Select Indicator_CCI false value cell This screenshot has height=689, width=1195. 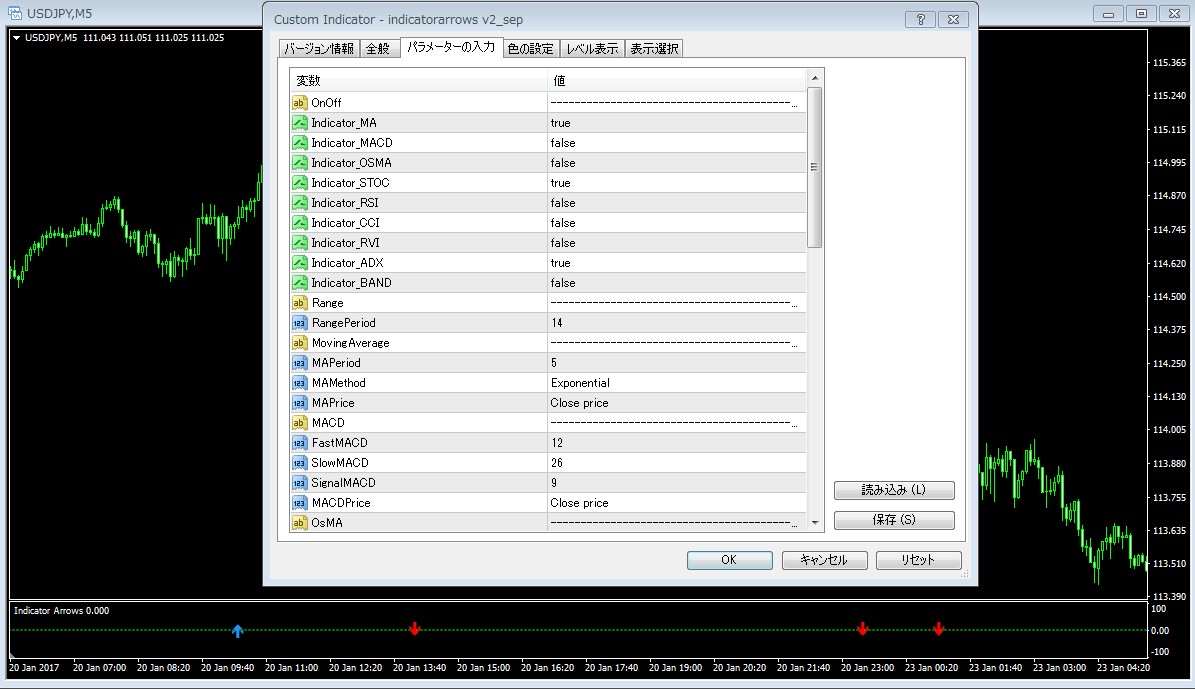tap(677, 223)
